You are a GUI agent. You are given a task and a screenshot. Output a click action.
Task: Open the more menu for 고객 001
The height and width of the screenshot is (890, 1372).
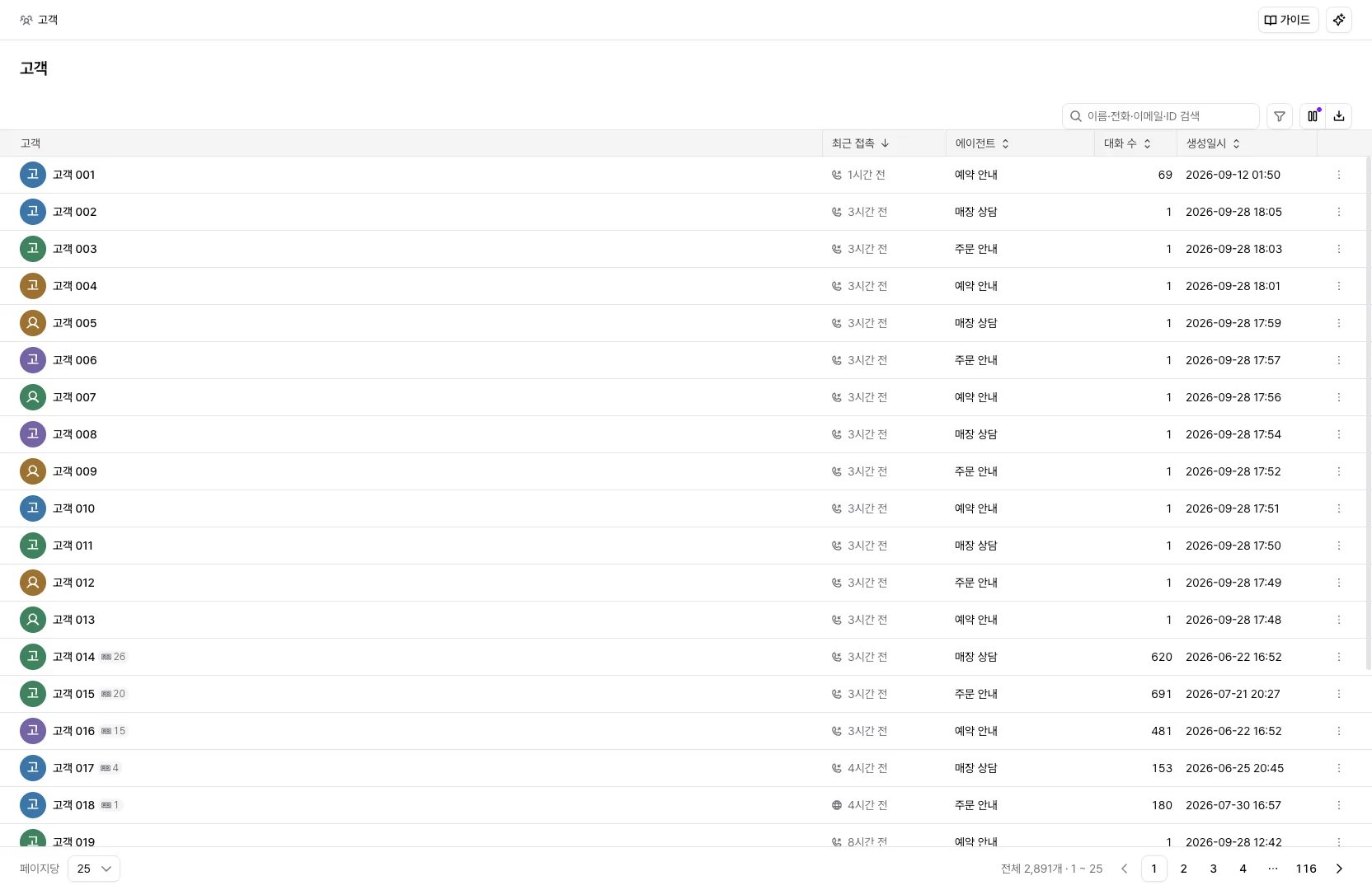click(1339, 175)
